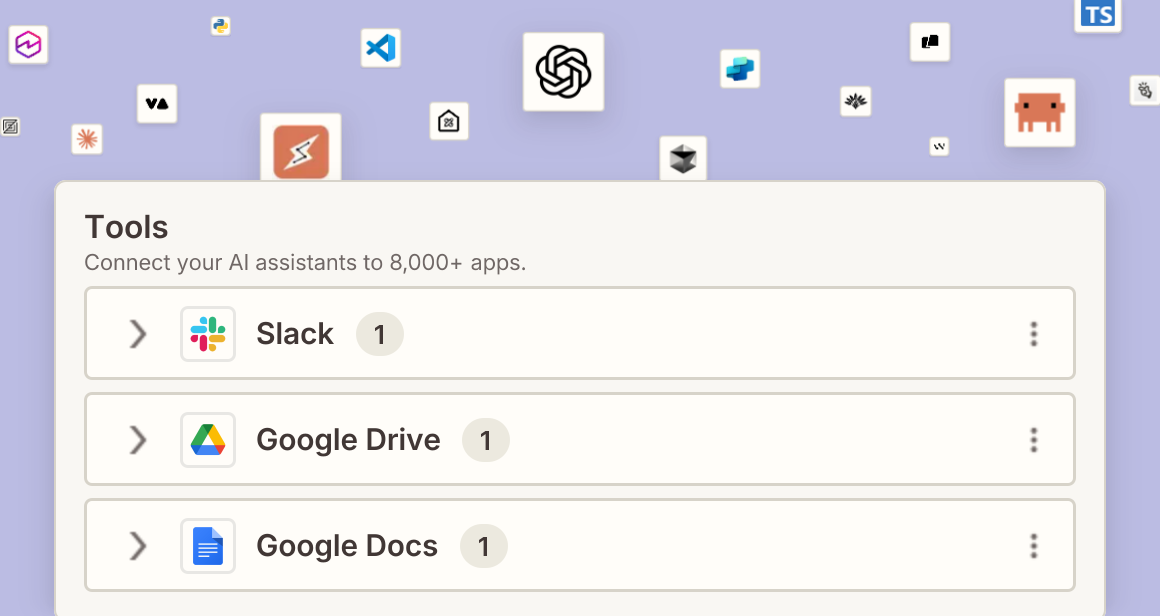
Task: Click the Google Docs count badge
Action: (x=484, y=546)
